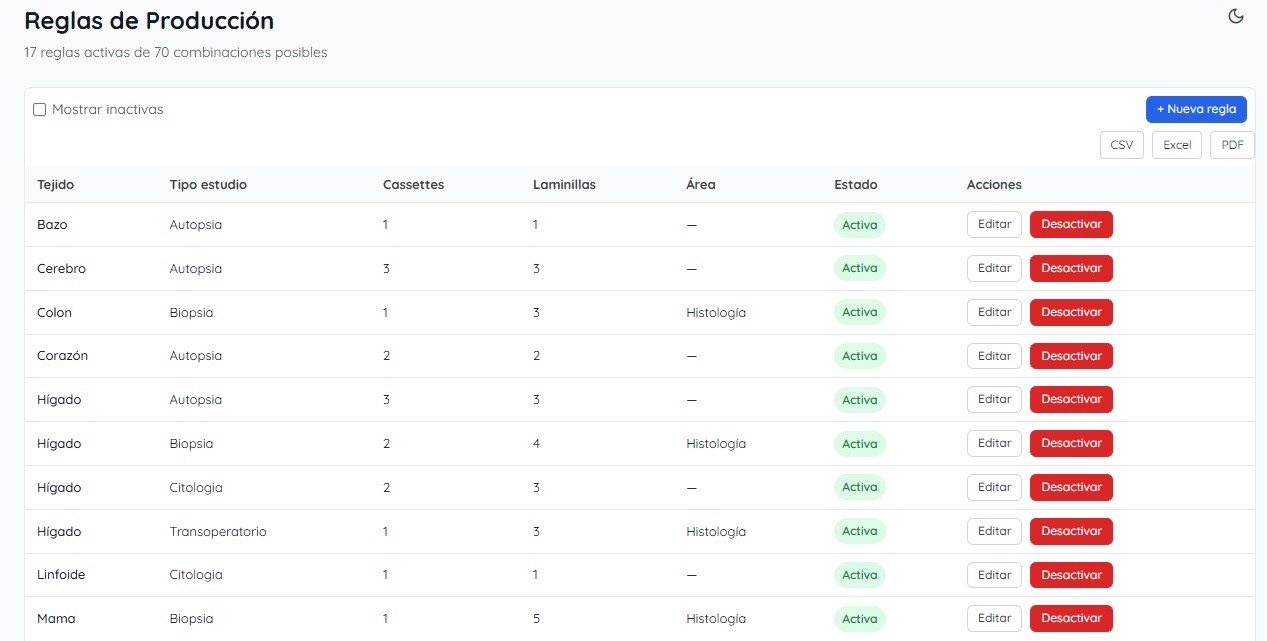
Task: Click laminillas value 4 in Hígado Biopsia row
Action: click(537, 444)
